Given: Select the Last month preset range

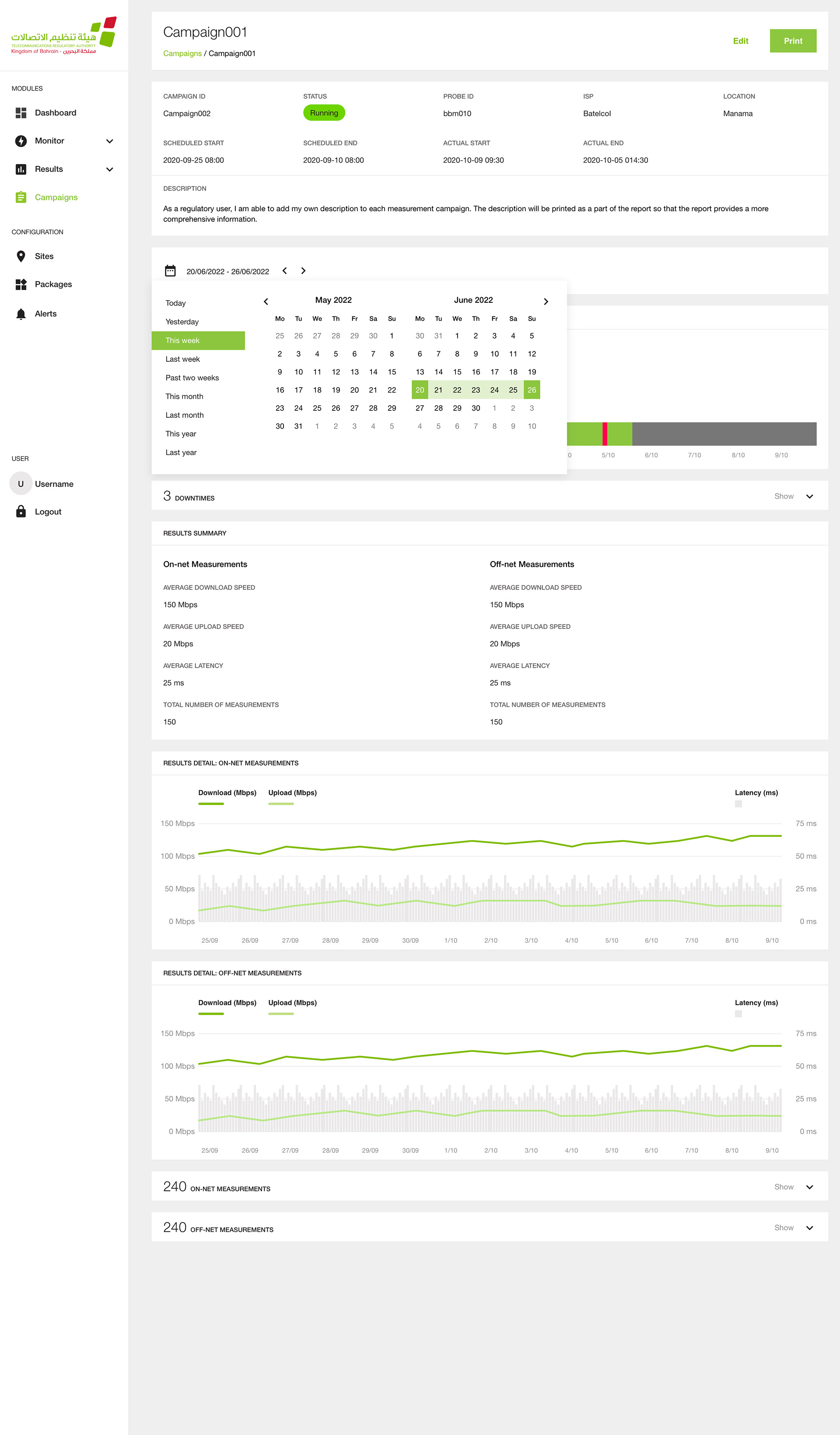Looking at the screenshot, I should pyautogui.click(x=185, y=415).
